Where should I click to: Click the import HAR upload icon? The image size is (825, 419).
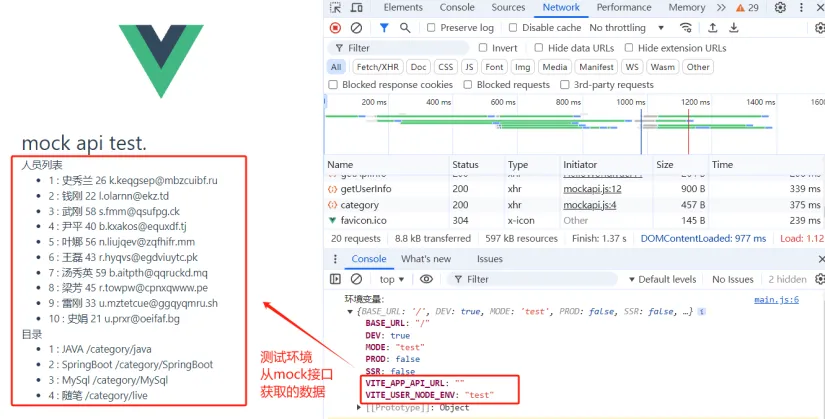713,28
